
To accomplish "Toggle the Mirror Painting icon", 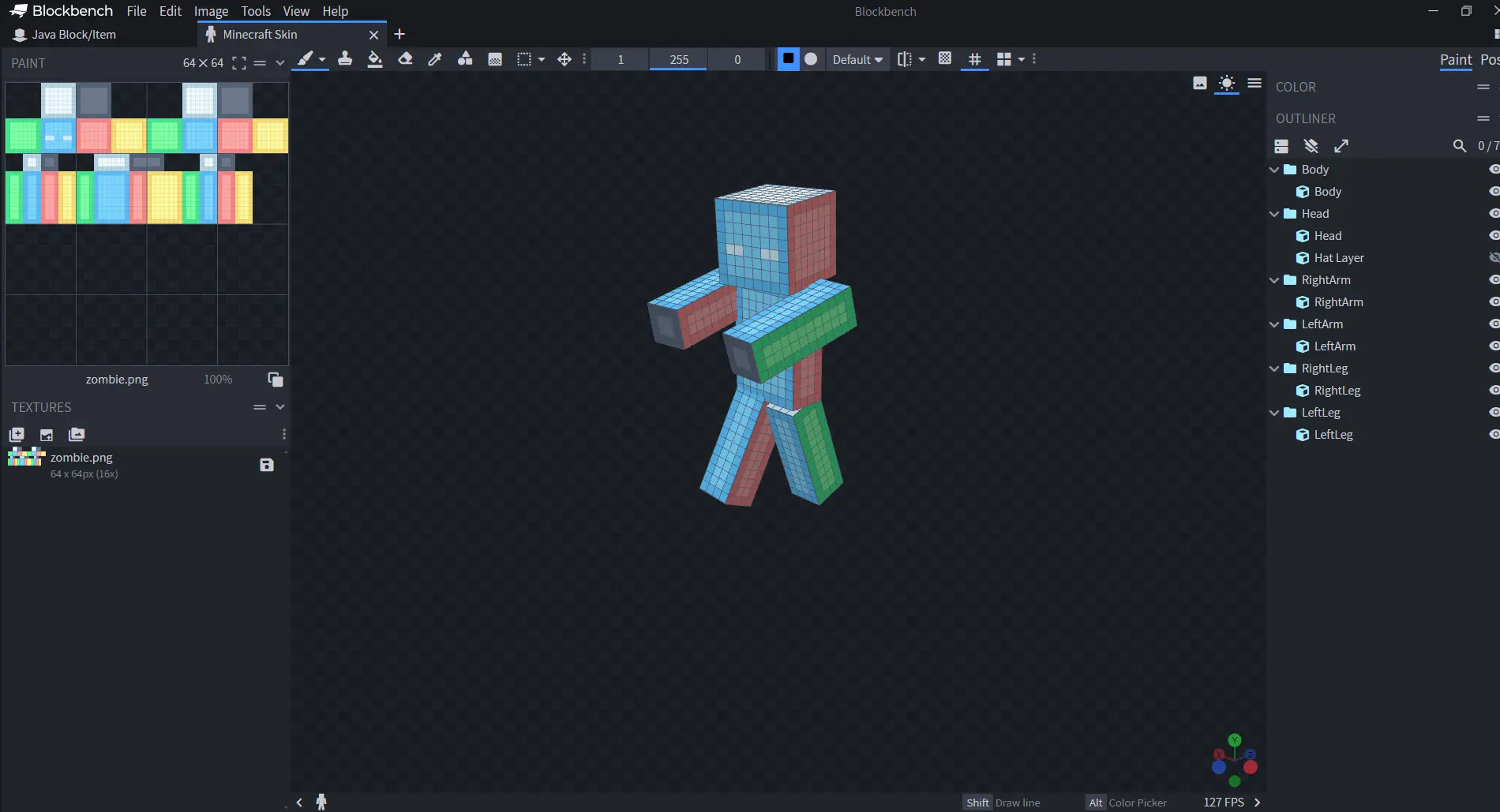I will (x=905, y=59).
